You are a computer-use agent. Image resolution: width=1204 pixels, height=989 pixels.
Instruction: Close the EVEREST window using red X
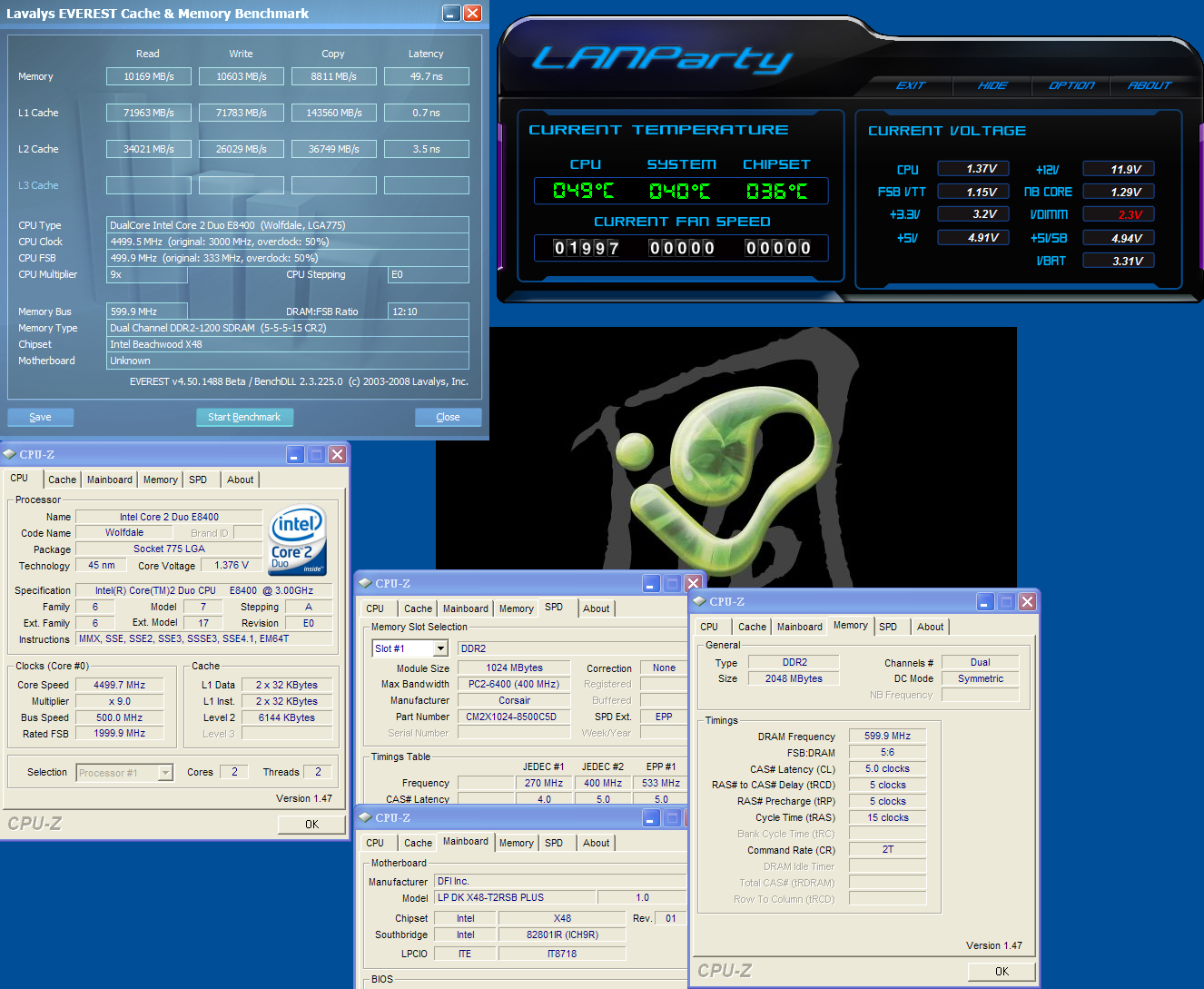472,13
